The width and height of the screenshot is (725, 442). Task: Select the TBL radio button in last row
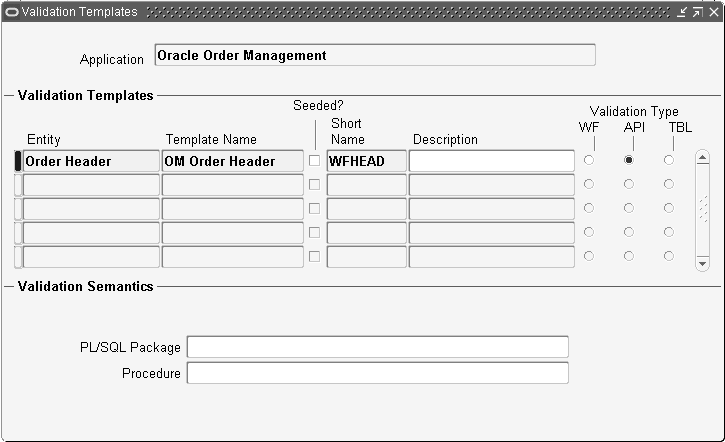pyautogui.click(x=669, y=256)
